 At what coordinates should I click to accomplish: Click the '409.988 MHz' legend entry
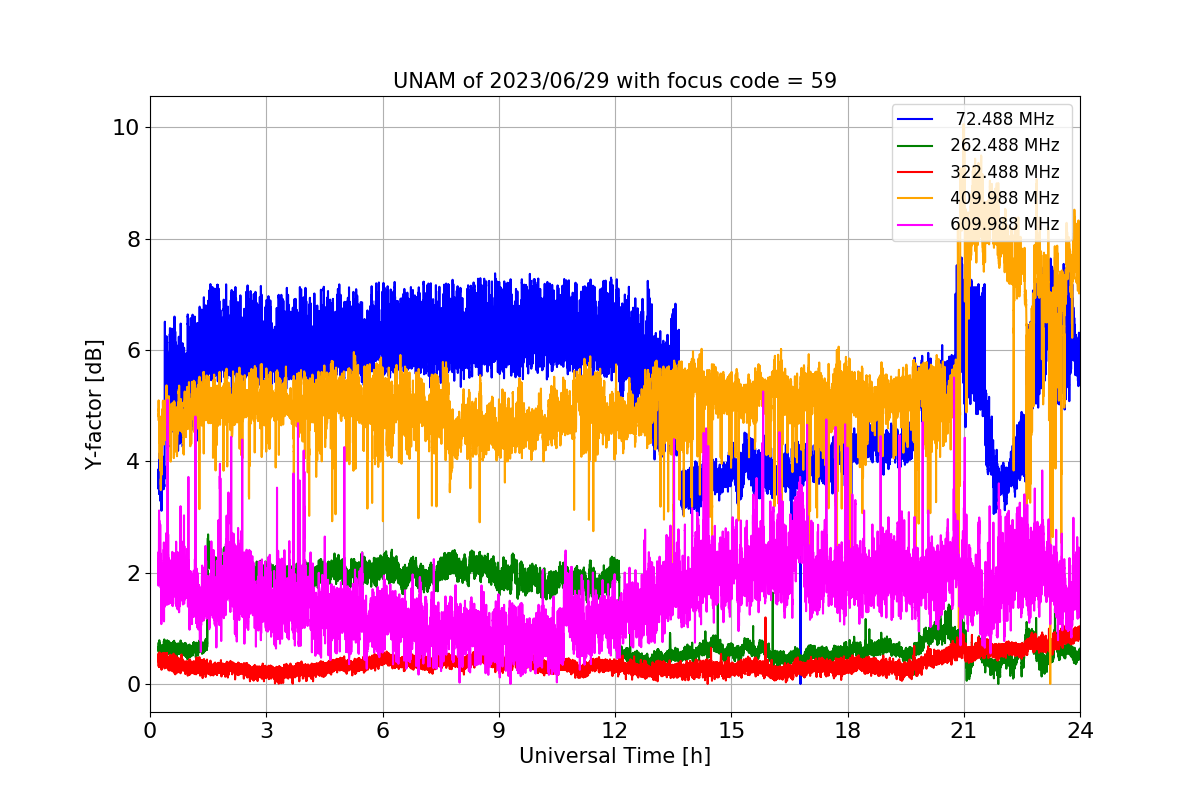[1005, 198]
